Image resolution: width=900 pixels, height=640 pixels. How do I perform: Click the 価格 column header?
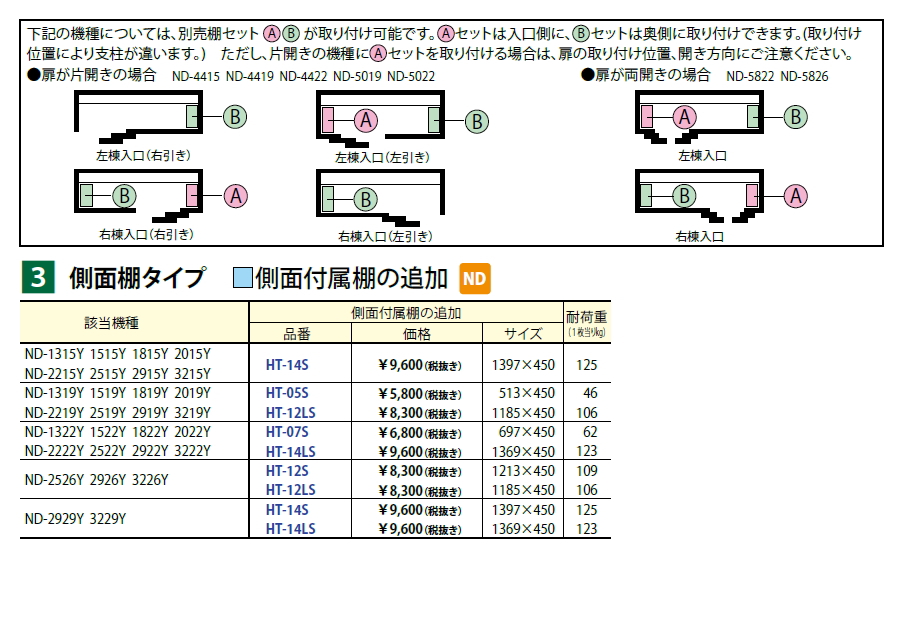point(416,334)
